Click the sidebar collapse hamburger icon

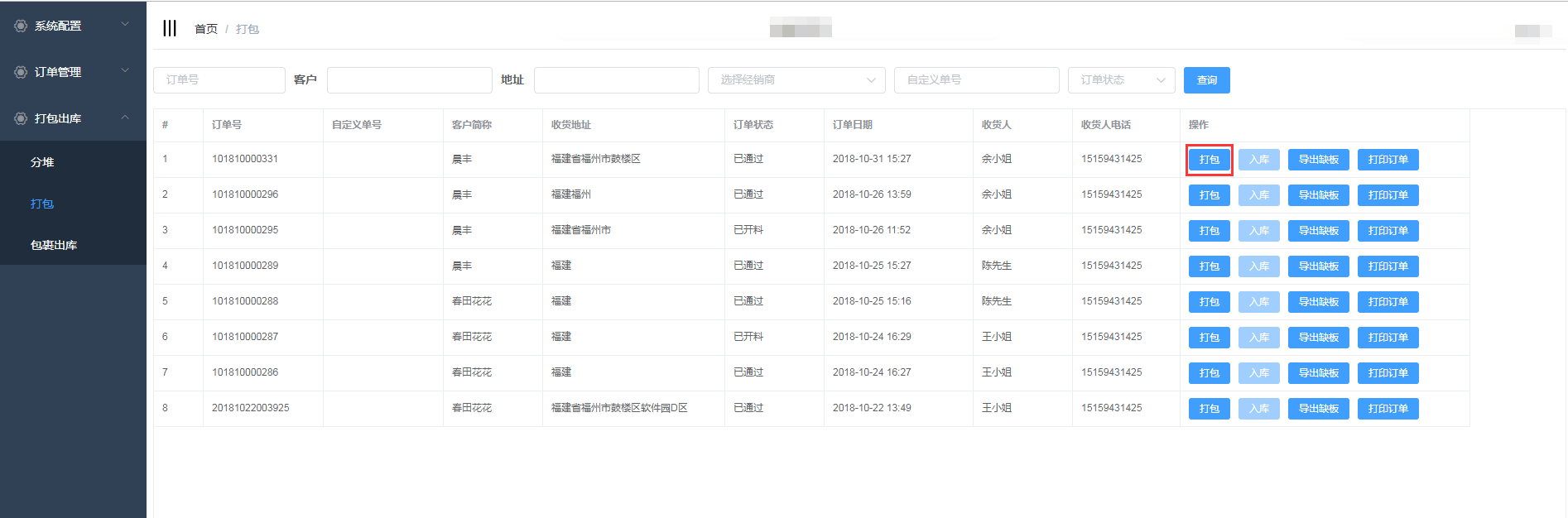170,28
